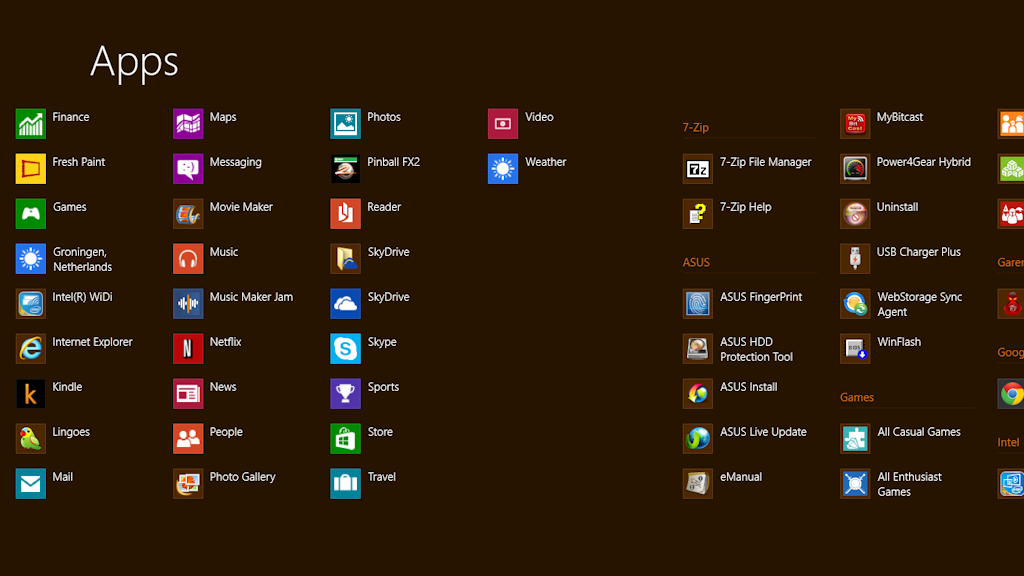Image resolution: width=1024 pixels, height=576 pixels.
Task: Open the Store app icon
Action: click(345, 439)
